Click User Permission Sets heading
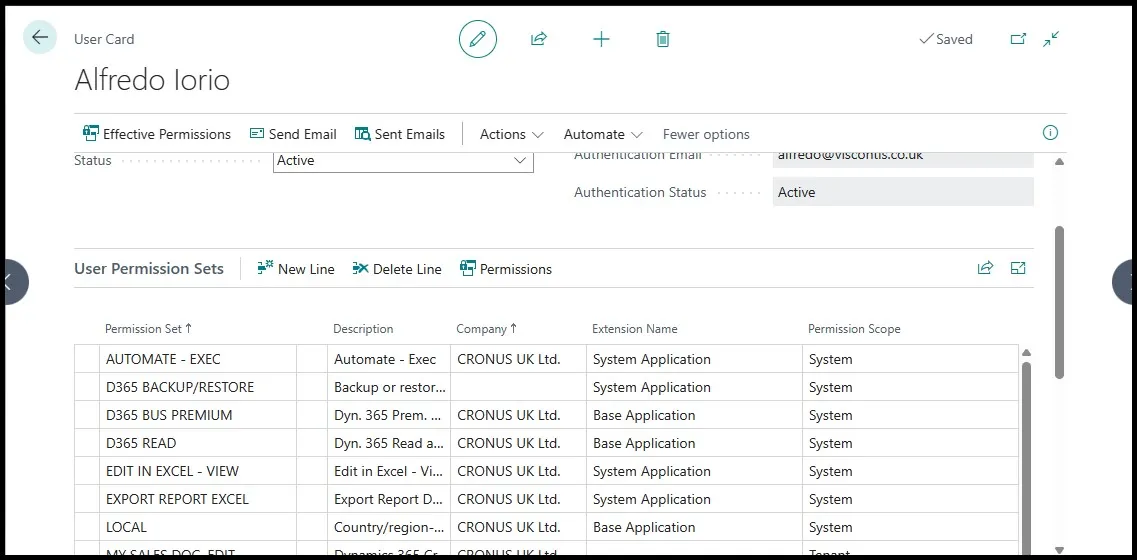 149,268
